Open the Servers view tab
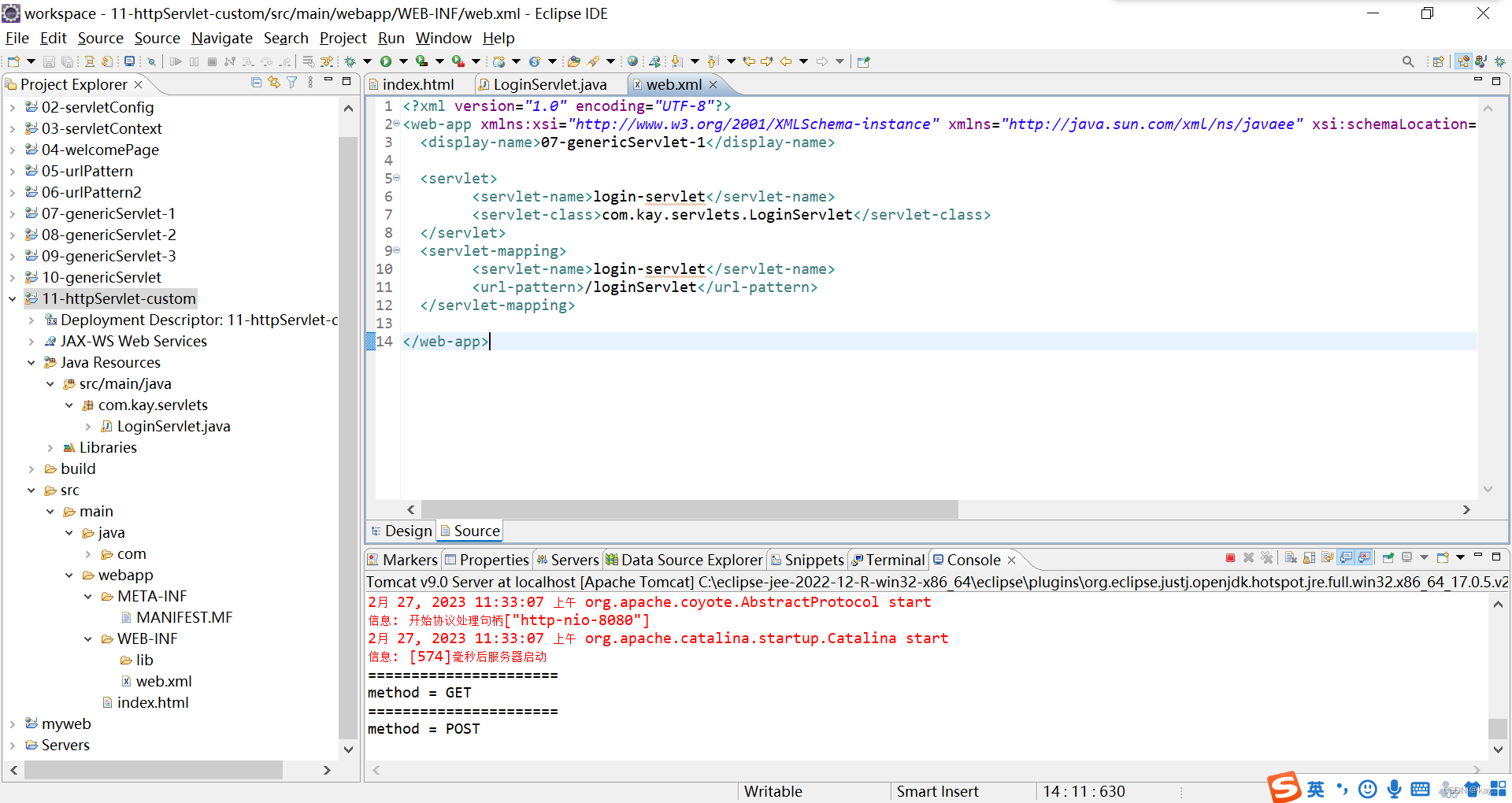Image resolution: width=1512 pixels, height=803 pixels. (574, 560)
